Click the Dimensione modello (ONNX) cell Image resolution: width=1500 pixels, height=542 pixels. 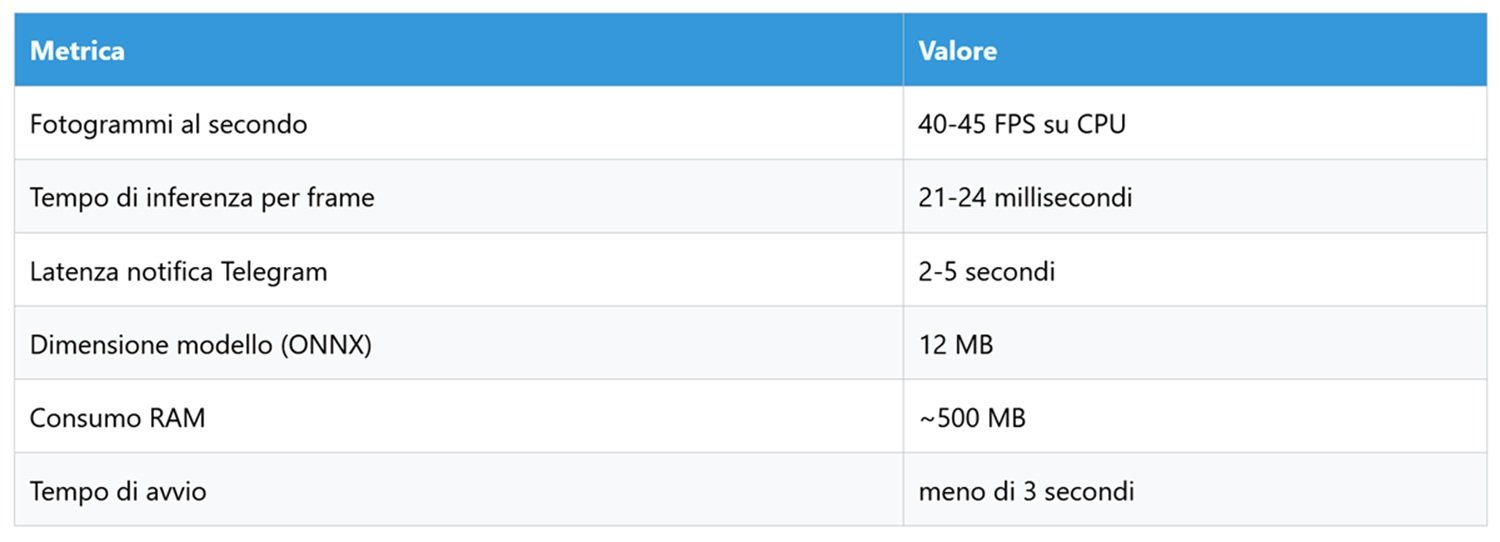pyautogui.click(x=459, y=343)
